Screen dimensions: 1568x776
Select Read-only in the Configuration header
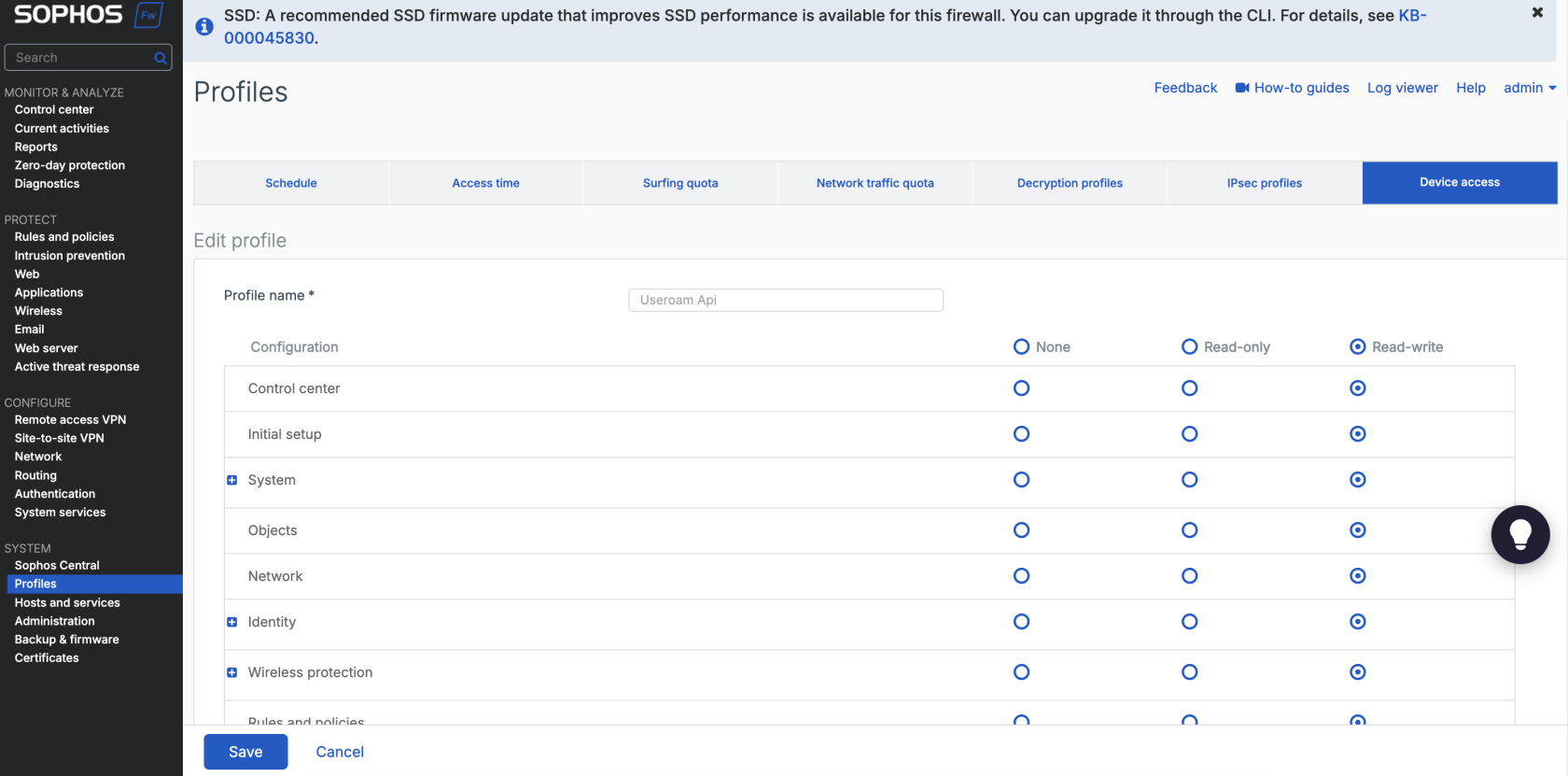[1189, 346]
